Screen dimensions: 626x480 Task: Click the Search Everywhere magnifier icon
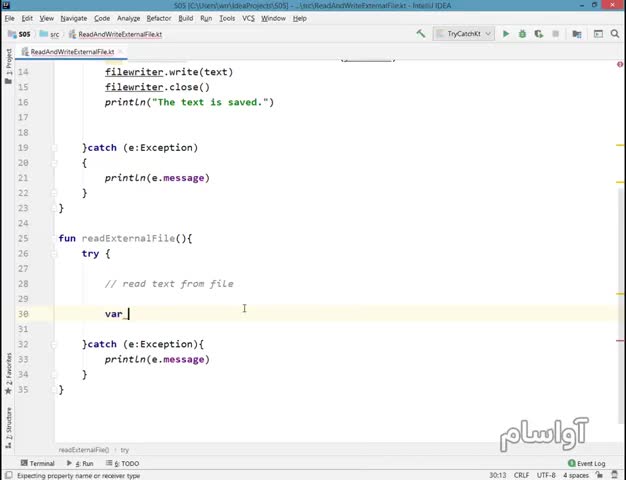click(x=613, y=34)
